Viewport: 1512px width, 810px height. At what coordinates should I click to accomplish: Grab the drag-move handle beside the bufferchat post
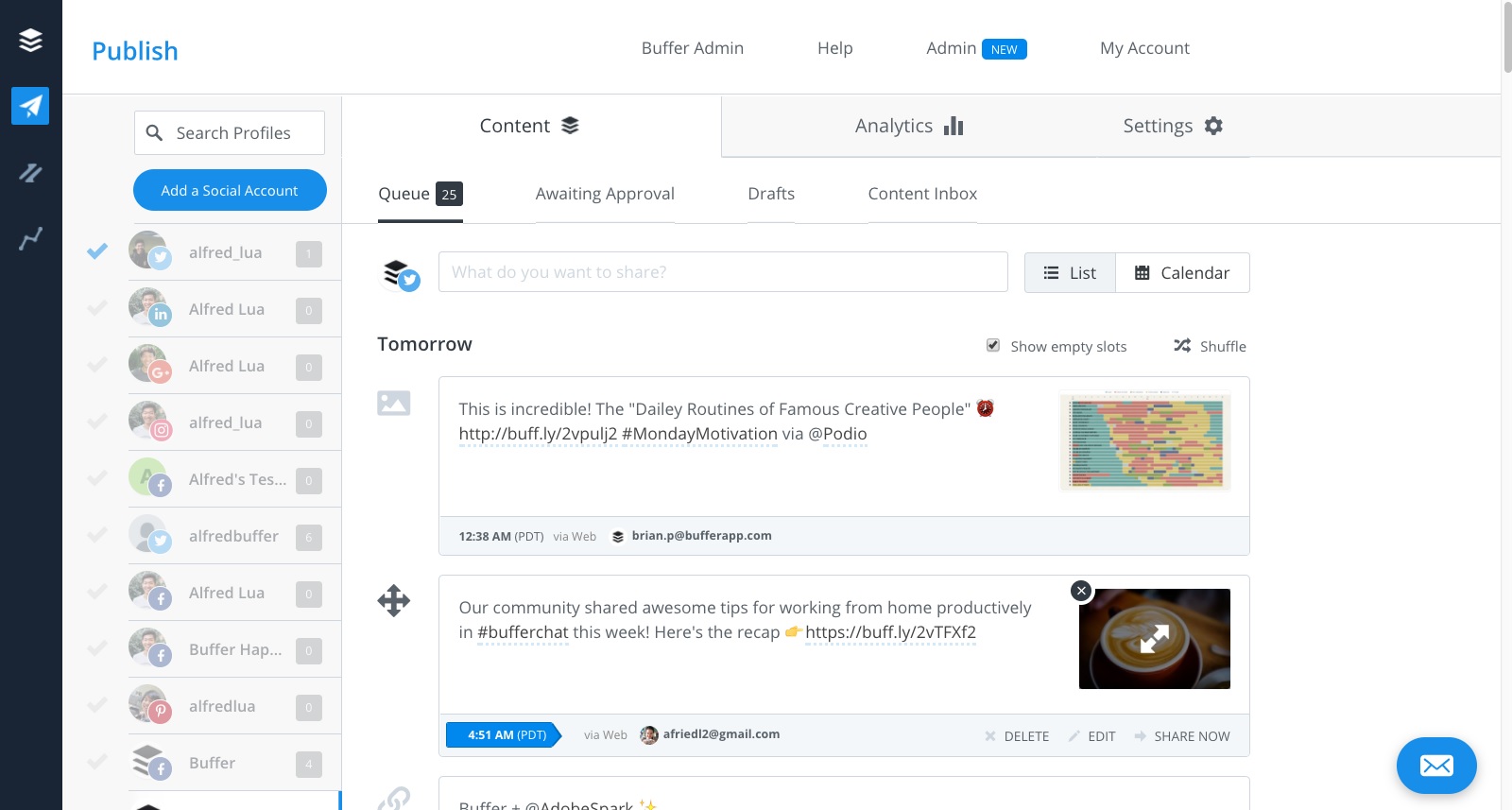[393, 600]
